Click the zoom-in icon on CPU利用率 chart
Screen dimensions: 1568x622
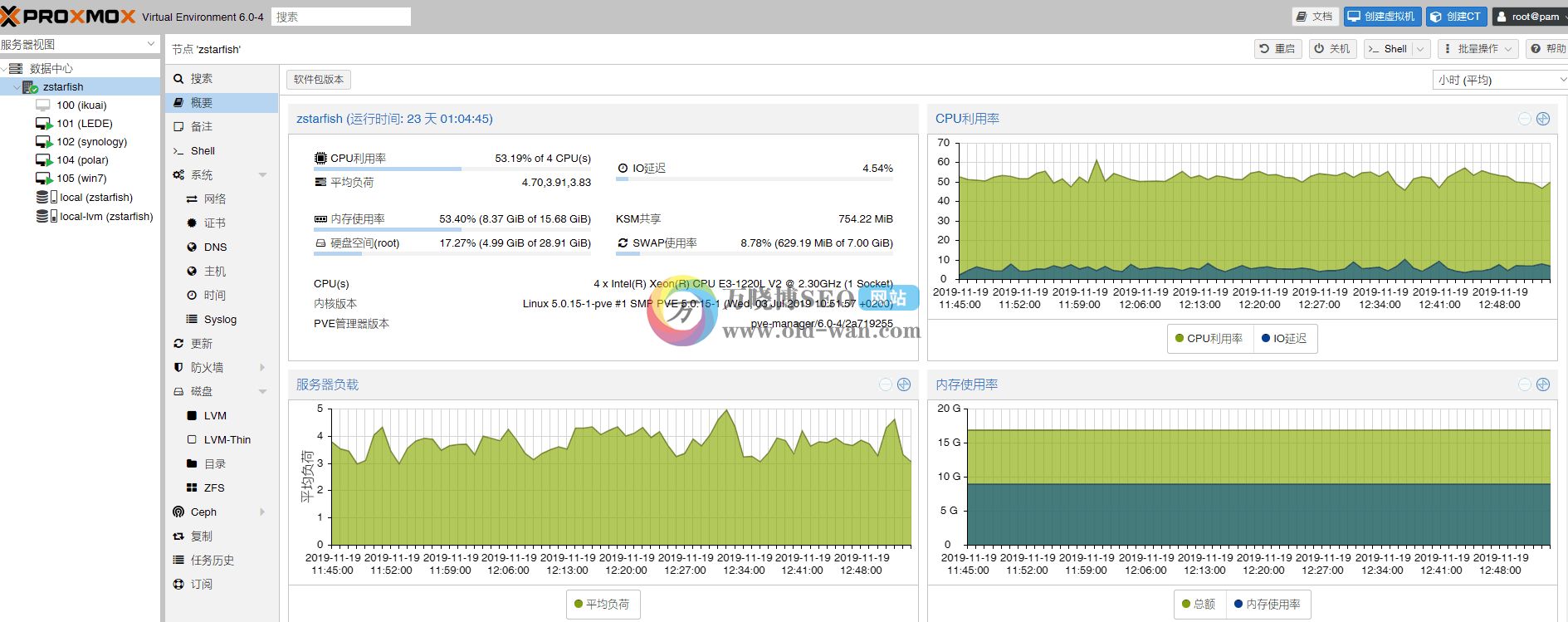(1543, 119)
